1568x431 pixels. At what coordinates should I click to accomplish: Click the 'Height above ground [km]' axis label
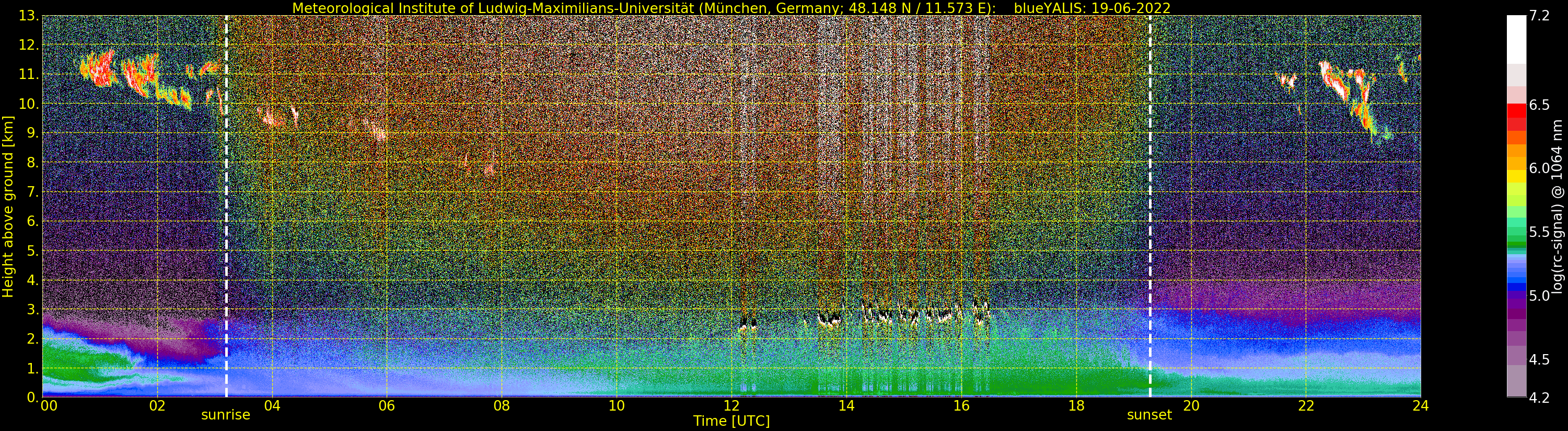(x=8, y=206)
